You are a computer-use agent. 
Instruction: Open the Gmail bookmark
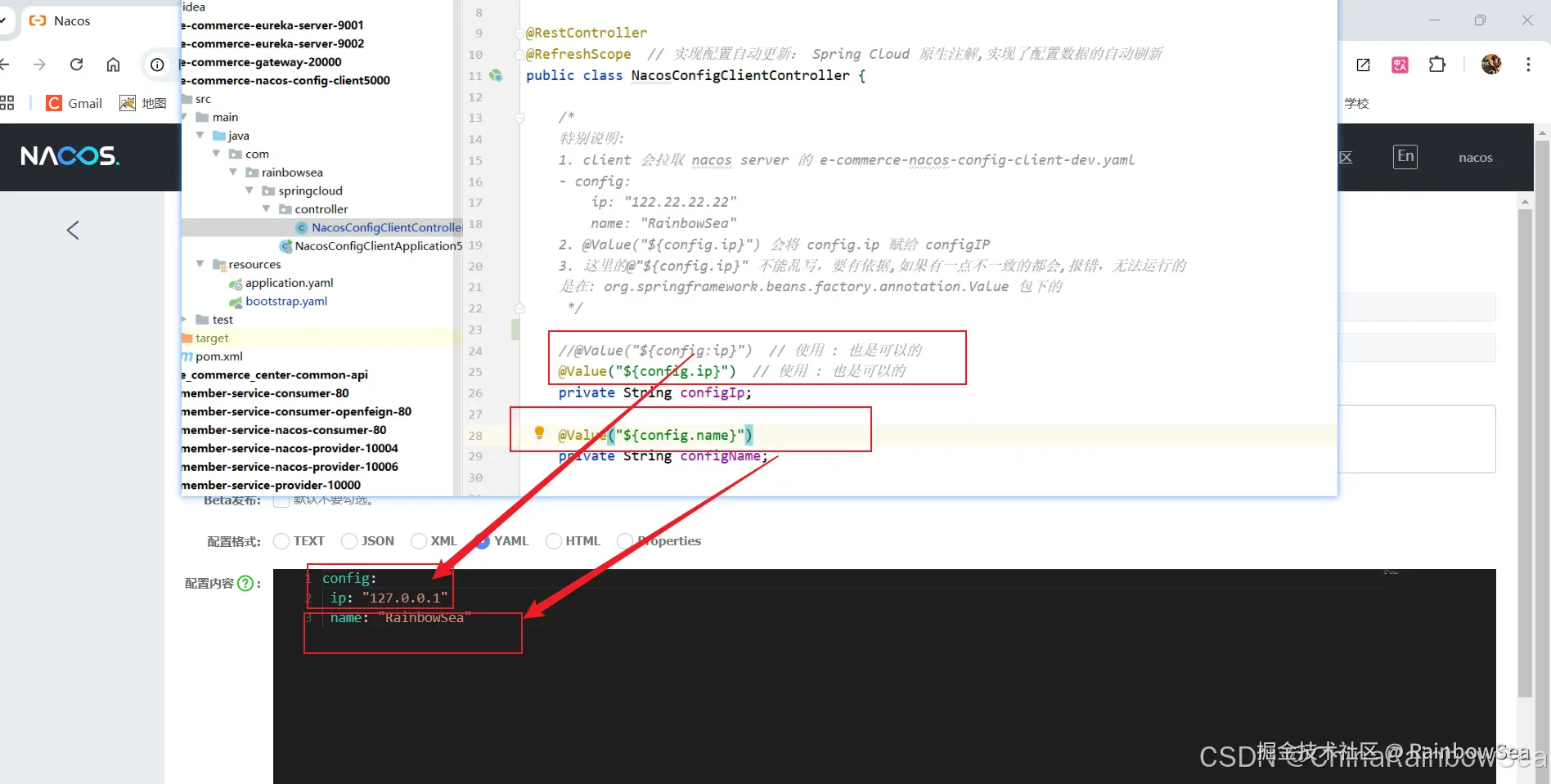(x=74, y=103)
